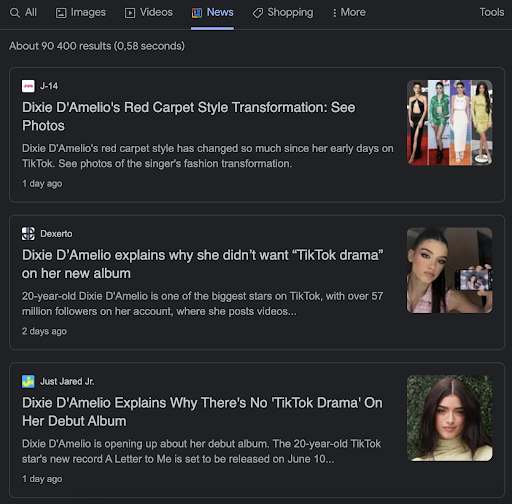Screen dimensions: 512x504
Task: Switch to the All search tab
Action: pos(23,13)
